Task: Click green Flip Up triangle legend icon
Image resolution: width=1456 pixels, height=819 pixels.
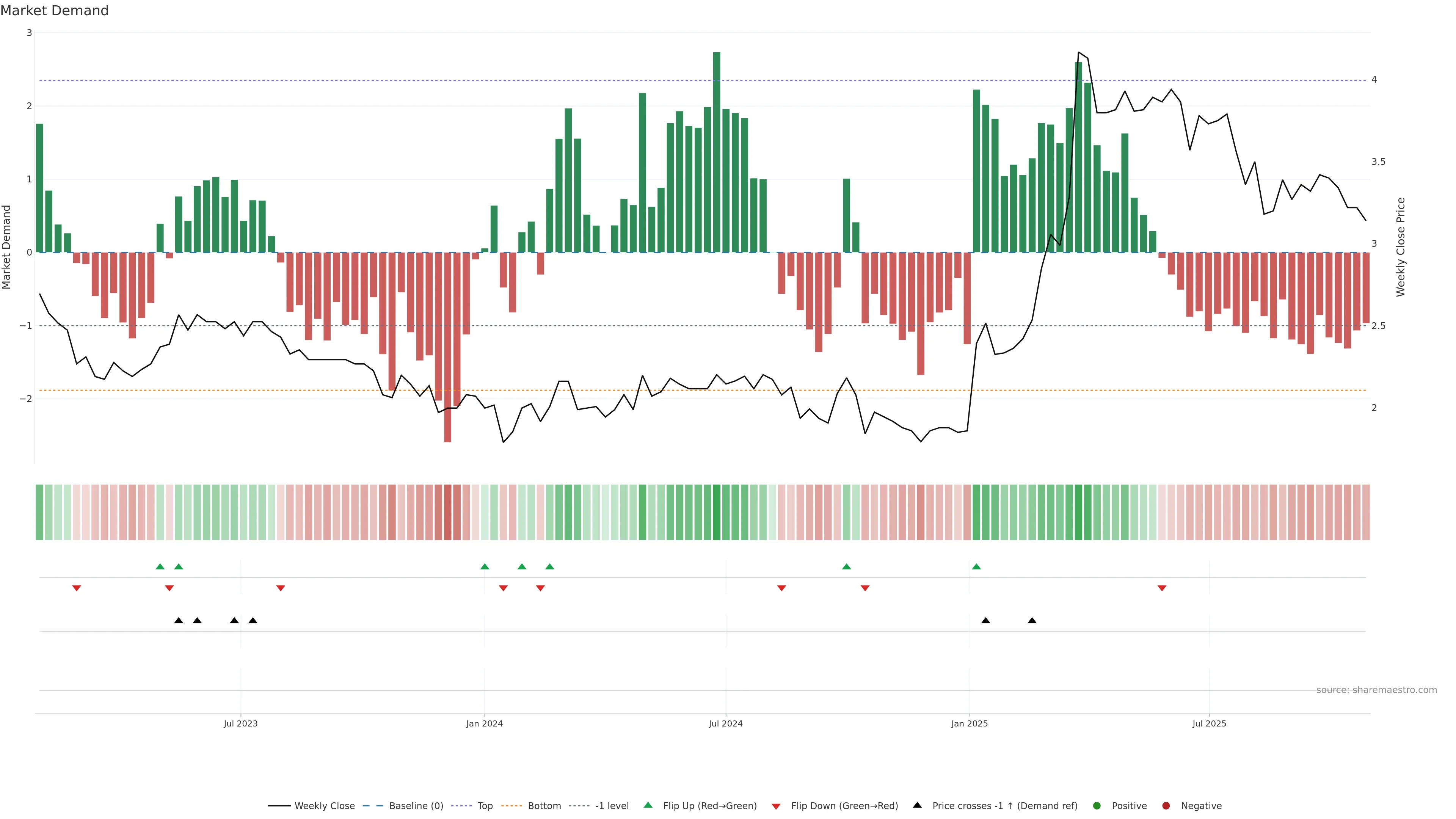Action: click(648, 805)
